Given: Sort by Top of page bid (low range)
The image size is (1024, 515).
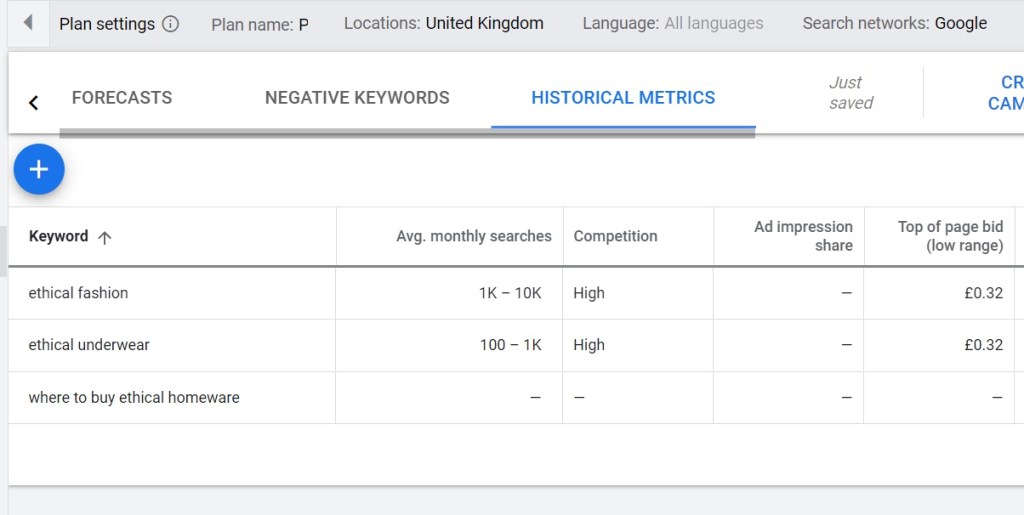Looking at the screenshot, I should [x=949, y=236].
